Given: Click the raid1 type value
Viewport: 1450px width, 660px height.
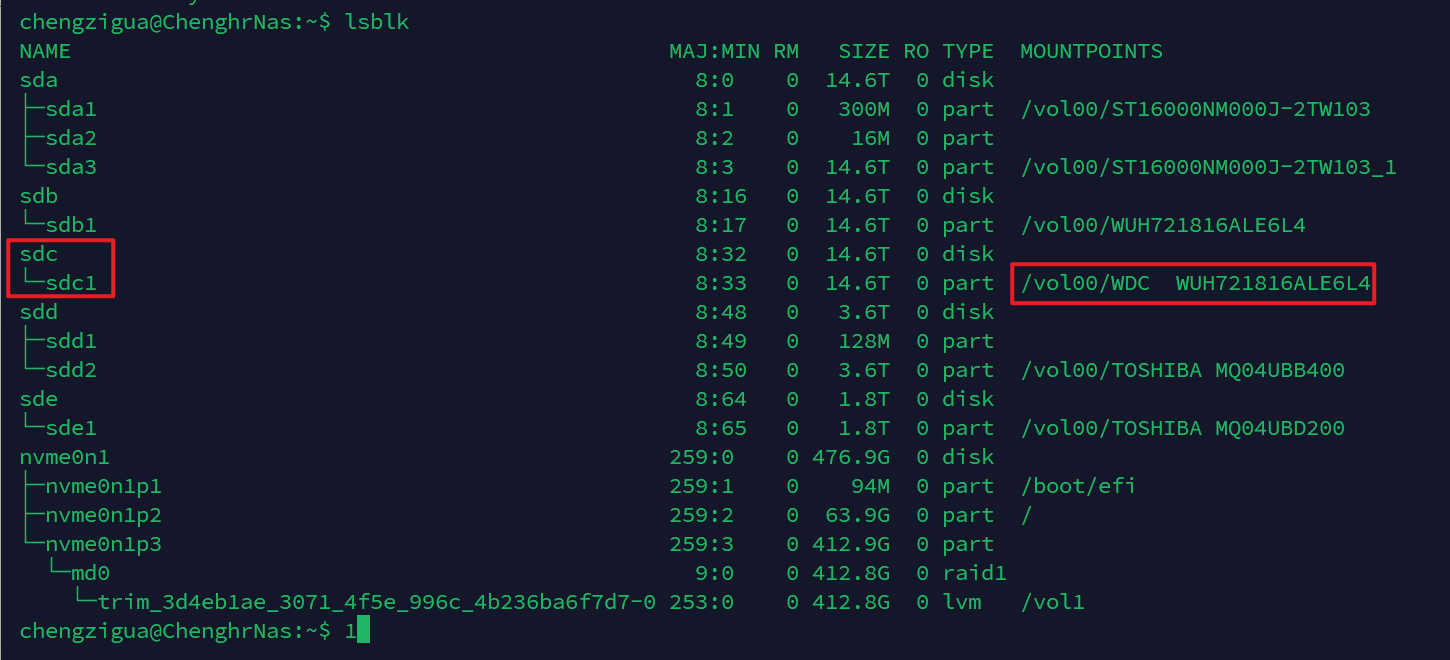Looking at the screenshot, I should pyautogui.click(x=974, y=573).
